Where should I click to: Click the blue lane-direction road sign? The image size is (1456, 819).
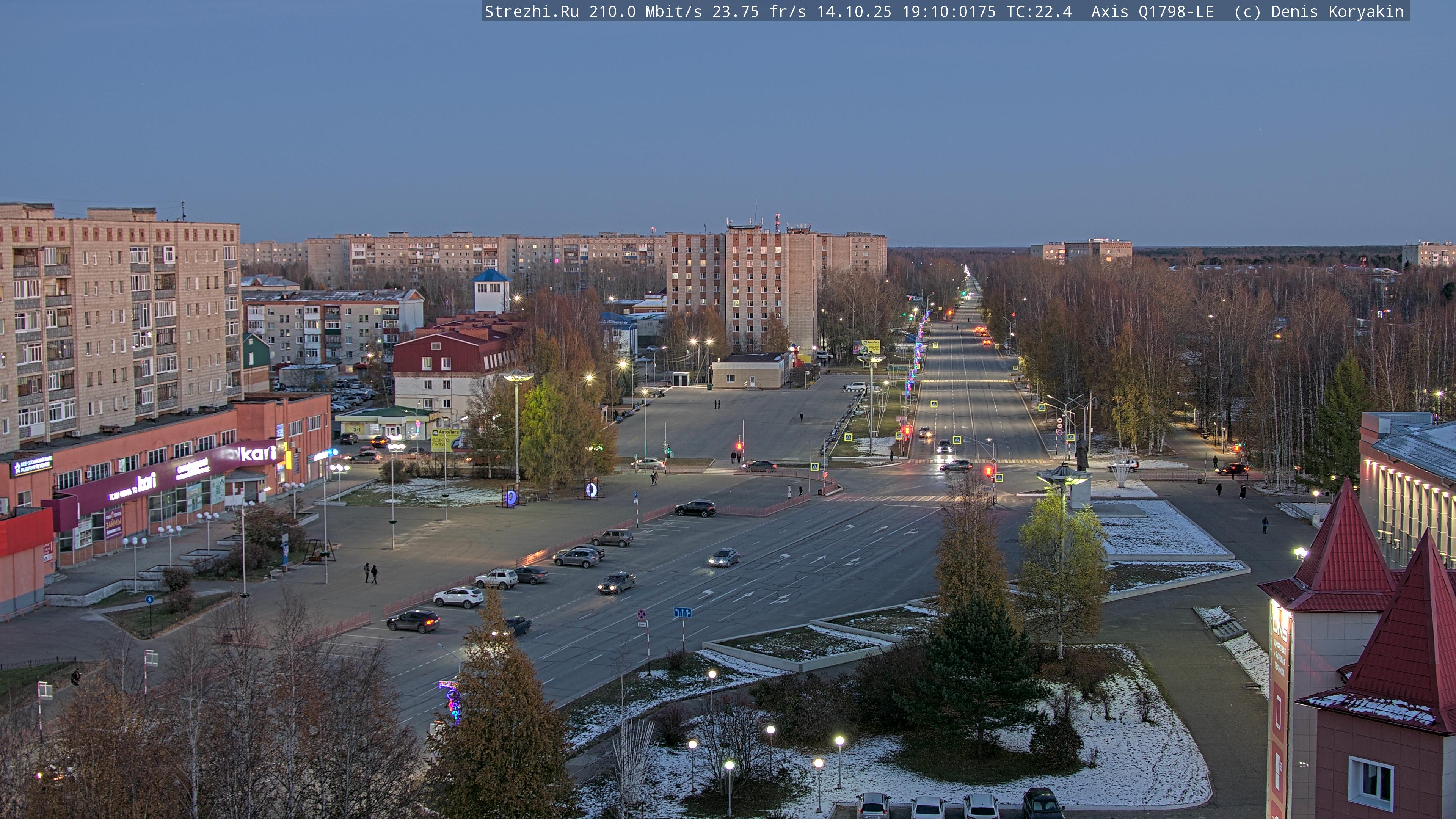(682, 612)
